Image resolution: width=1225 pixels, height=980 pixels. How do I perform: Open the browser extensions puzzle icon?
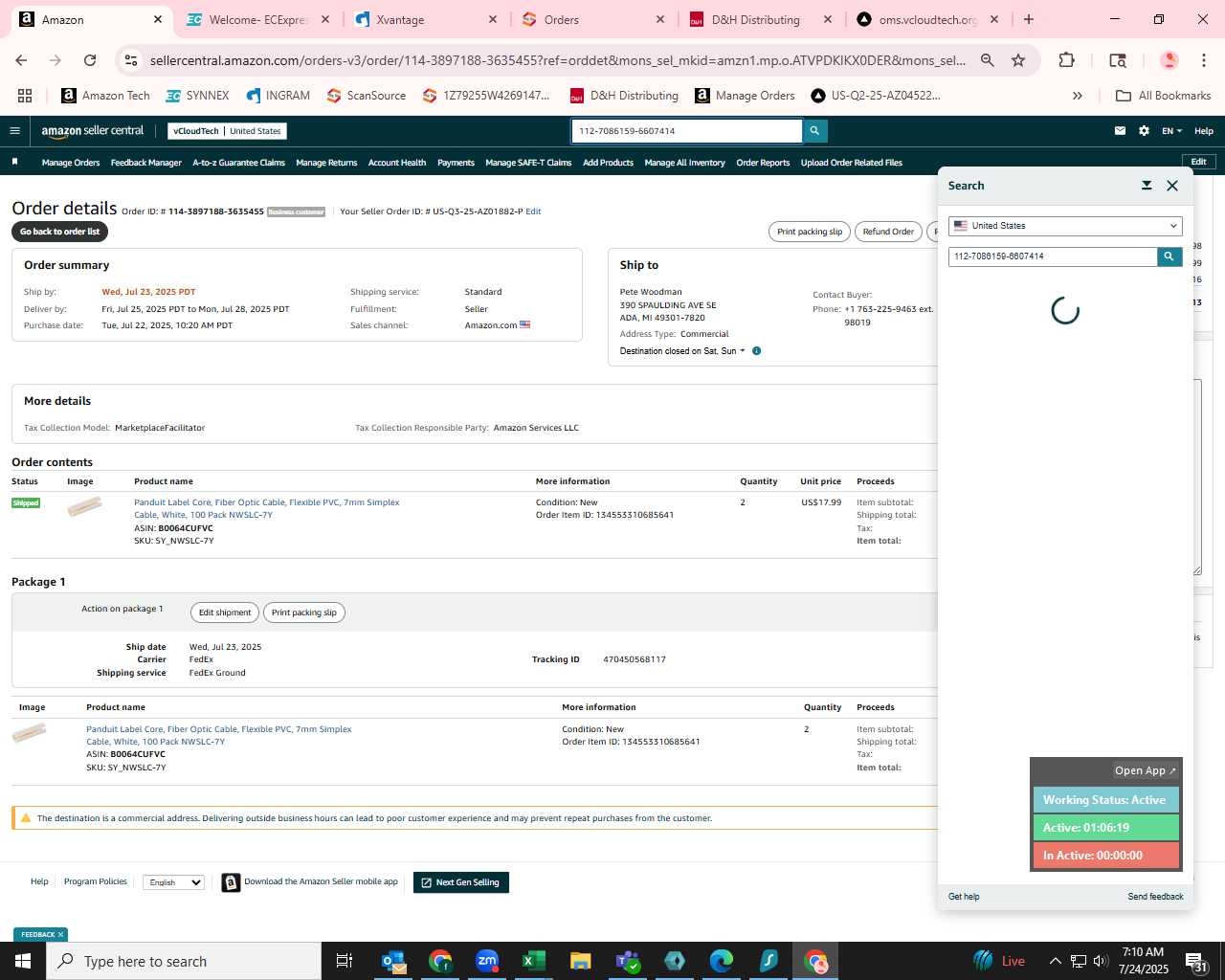coord(1066,60)
